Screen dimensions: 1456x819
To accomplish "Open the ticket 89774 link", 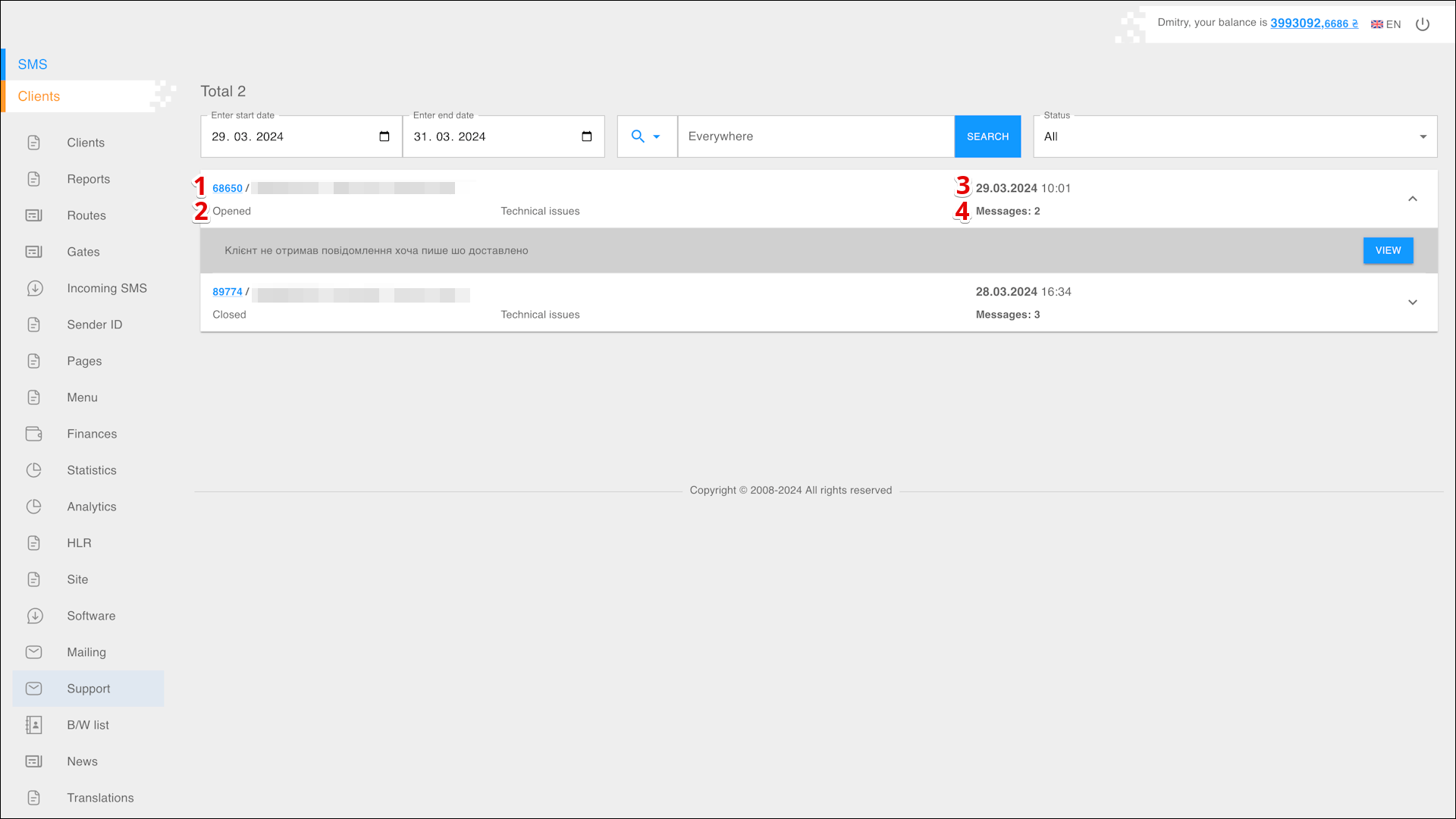I will tap(227, 292).
